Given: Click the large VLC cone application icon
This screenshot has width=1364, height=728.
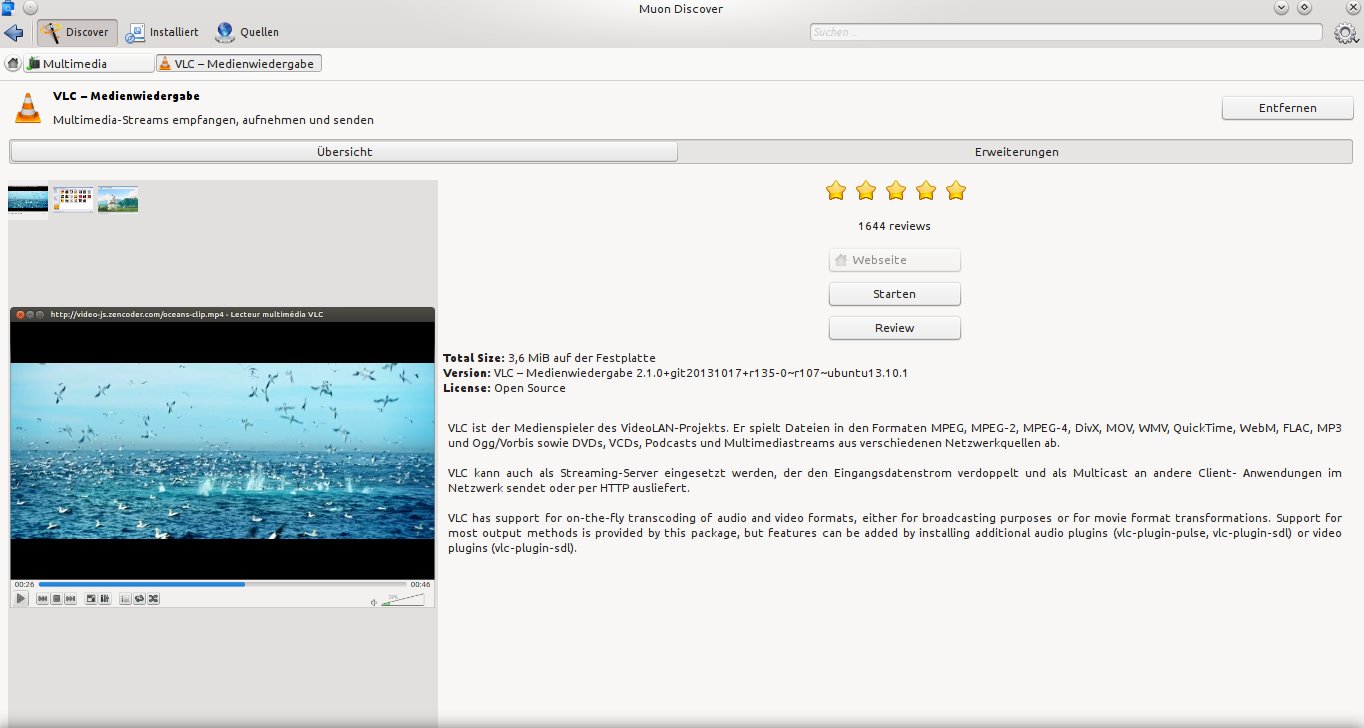Looking at the screenshot, I should click(28, 108).
